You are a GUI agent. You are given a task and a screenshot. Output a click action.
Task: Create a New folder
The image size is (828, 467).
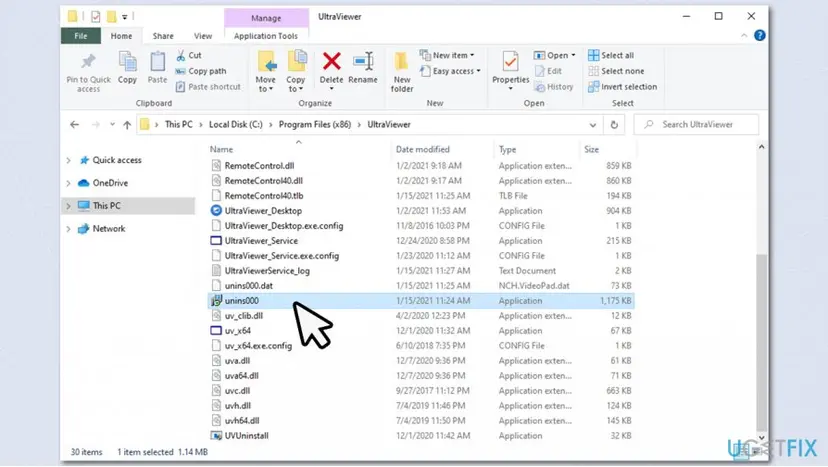(x=402, y=72)
